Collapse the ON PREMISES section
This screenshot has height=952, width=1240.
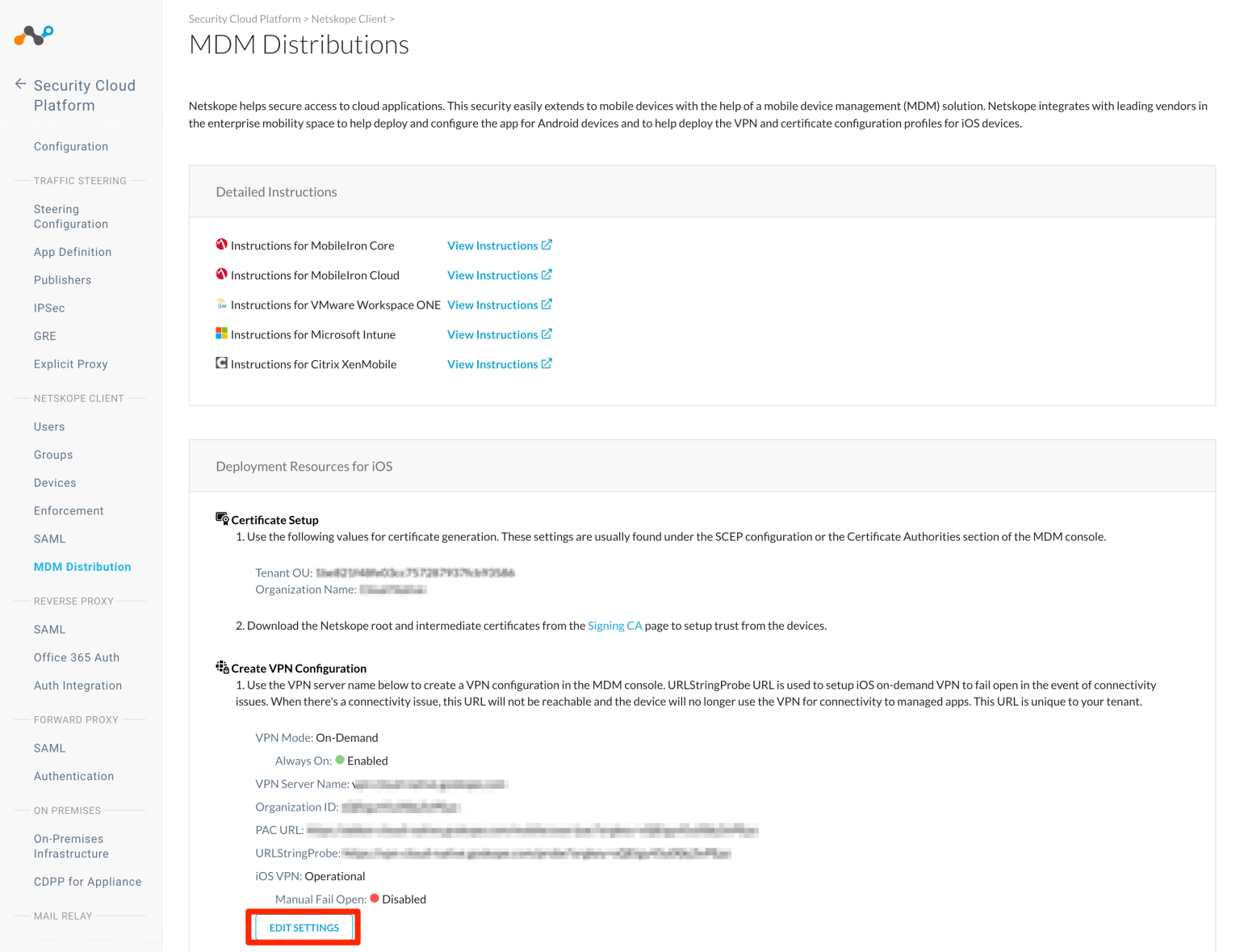click(67, 811)
